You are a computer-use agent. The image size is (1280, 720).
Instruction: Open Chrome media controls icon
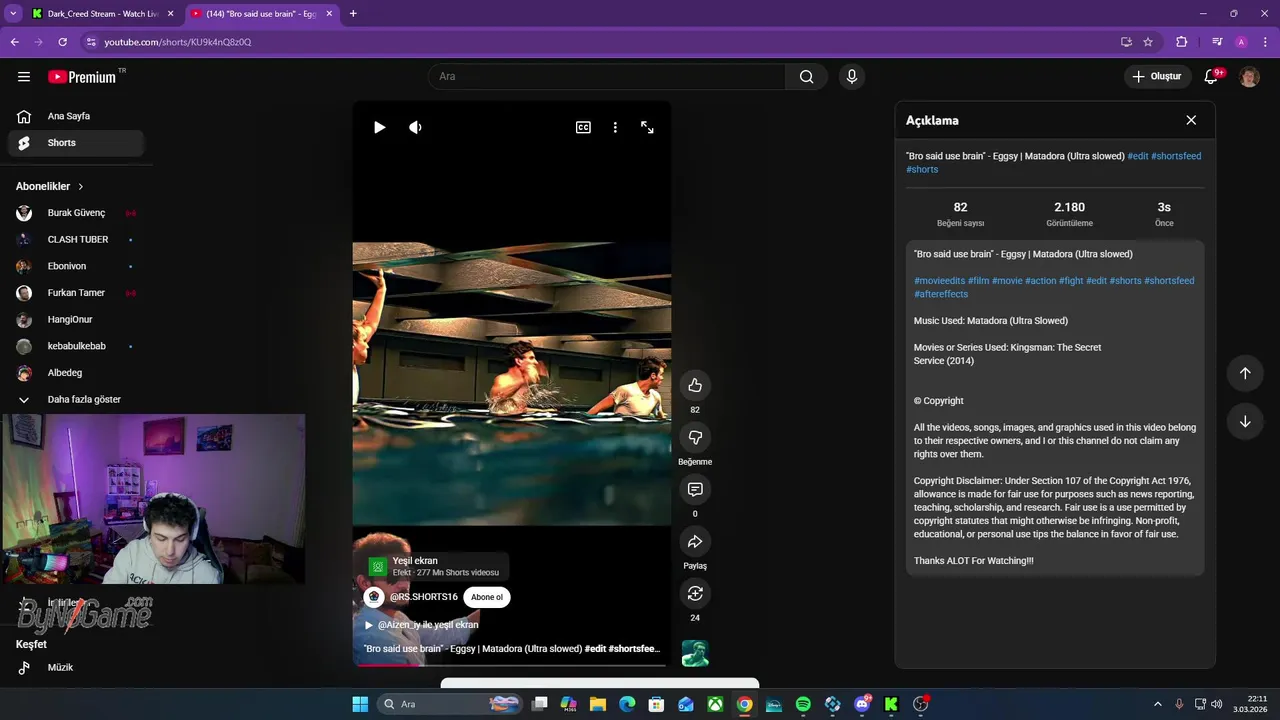point(1217,42)
